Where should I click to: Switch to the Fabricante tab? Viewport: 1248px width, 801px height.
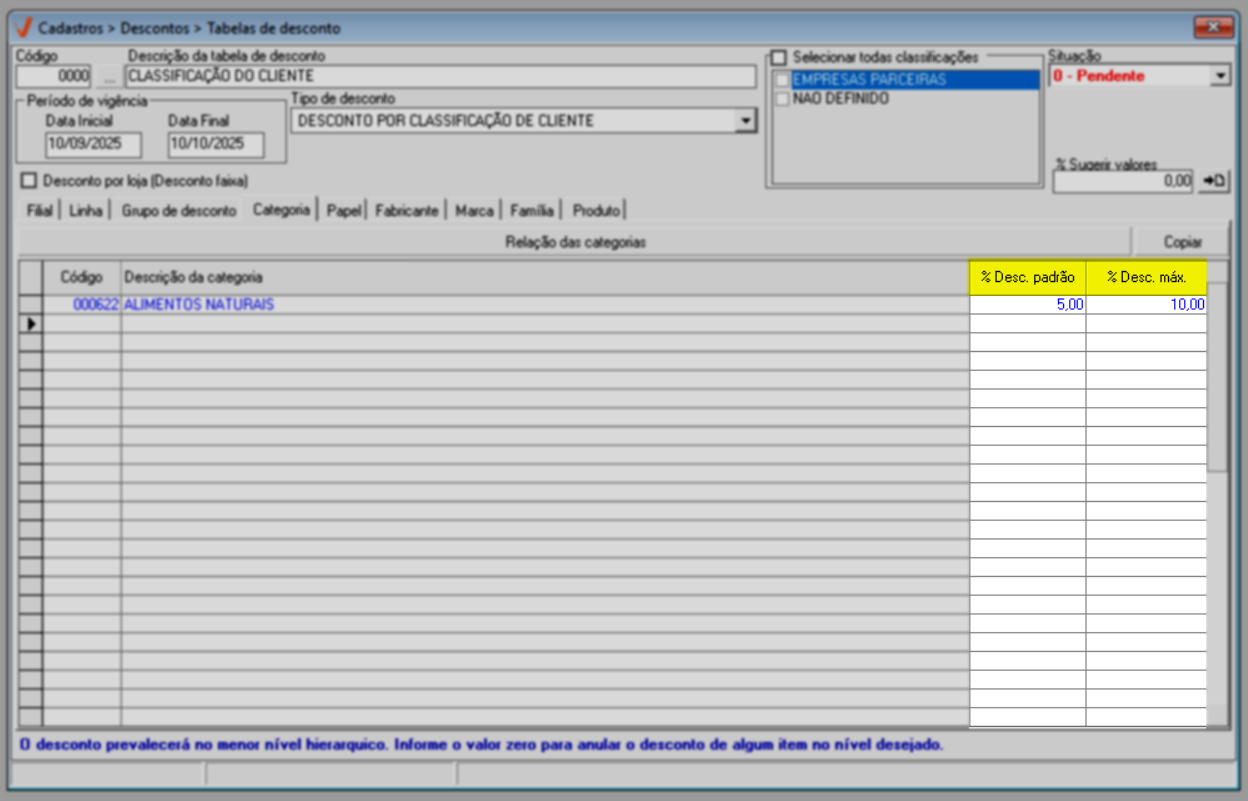pyautogui.click(x=407, y=211)
